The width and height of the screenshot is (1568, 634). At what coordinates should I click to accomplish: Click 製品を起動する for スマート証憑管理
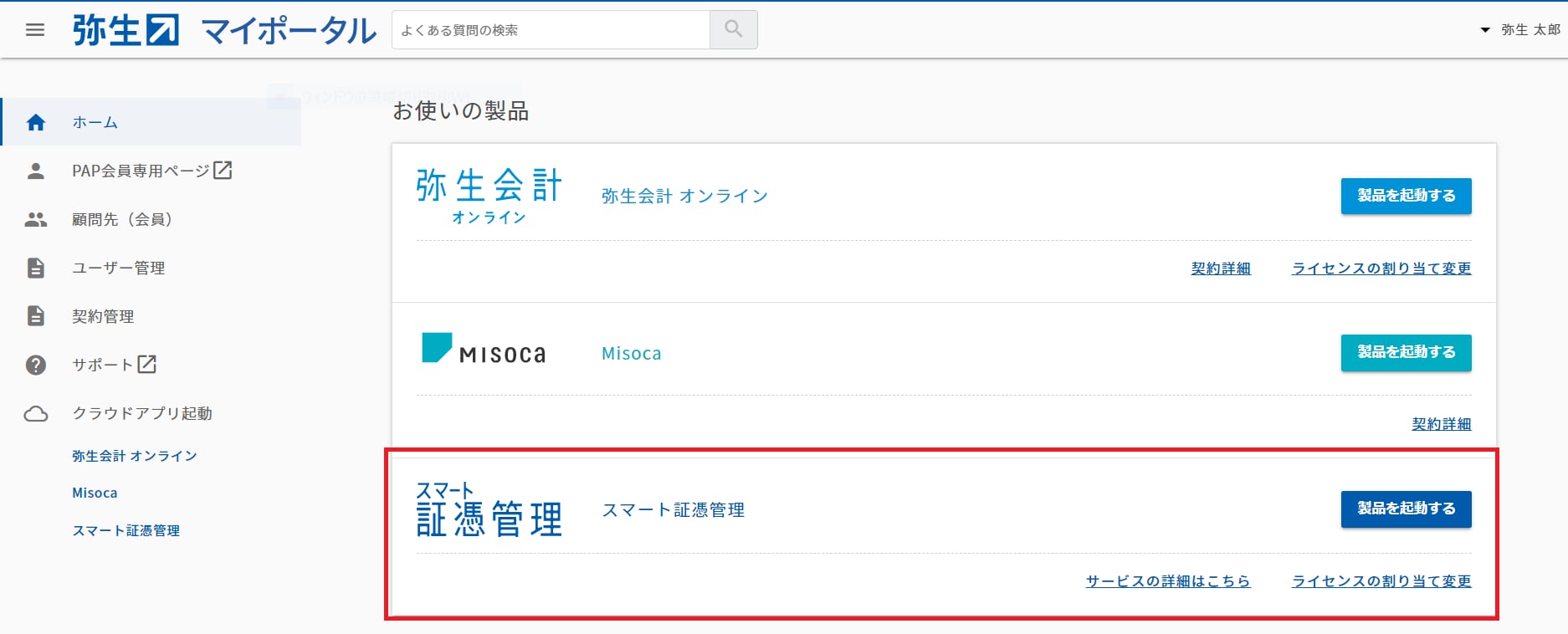[x=1406, y=509]
